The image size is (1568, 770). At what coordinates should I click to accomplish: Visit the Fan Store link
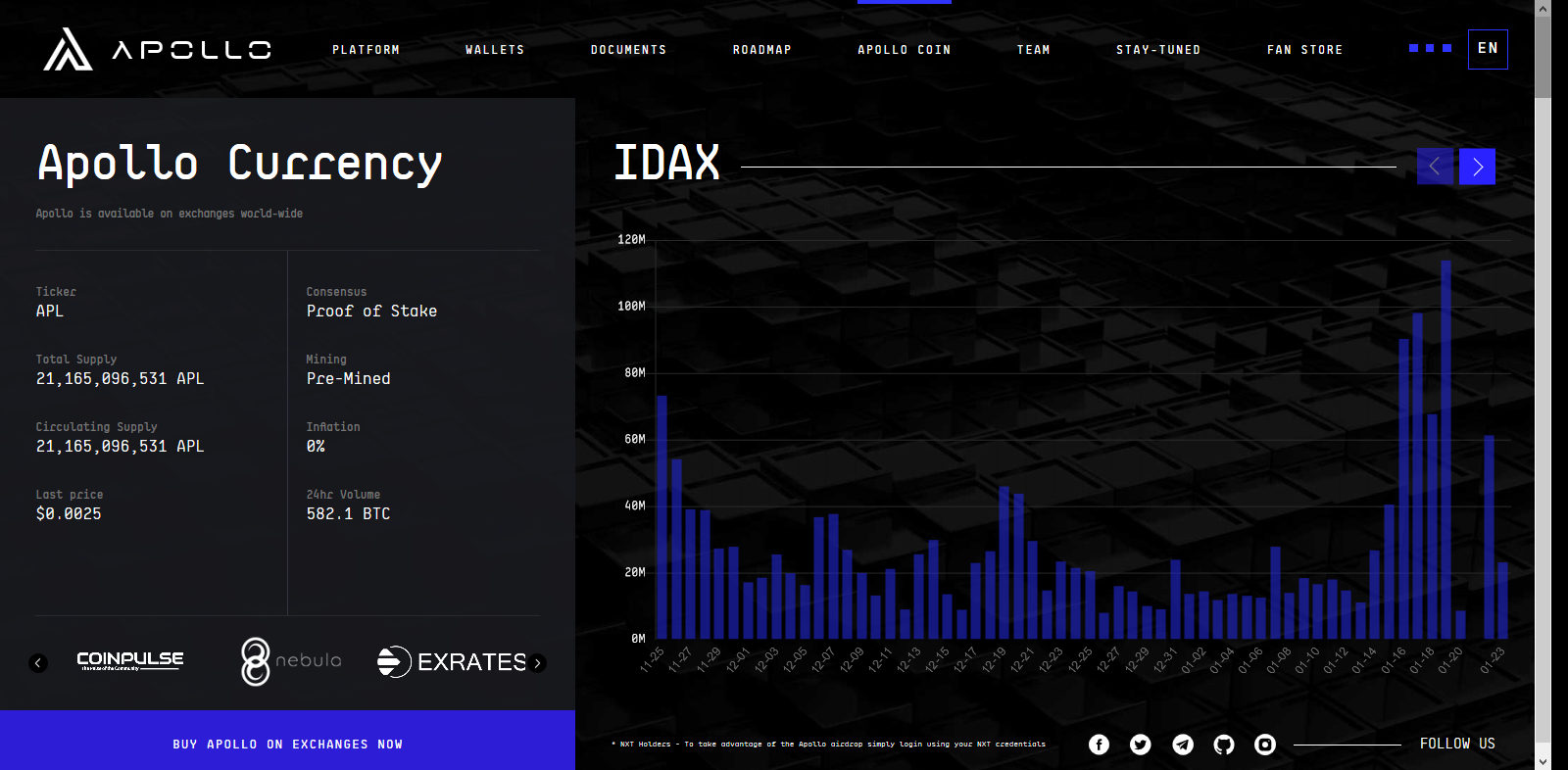point(1304,50)
